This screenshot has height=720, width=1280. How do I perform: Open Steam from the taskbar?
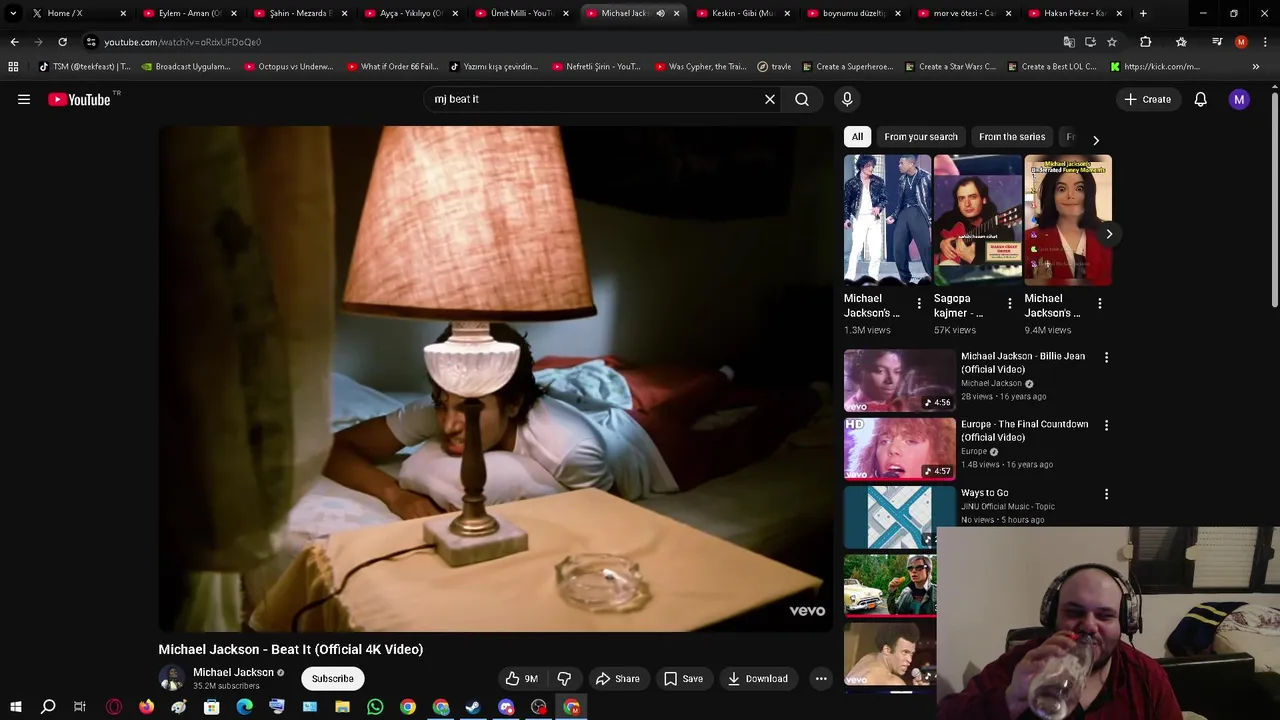click(473, 708)
